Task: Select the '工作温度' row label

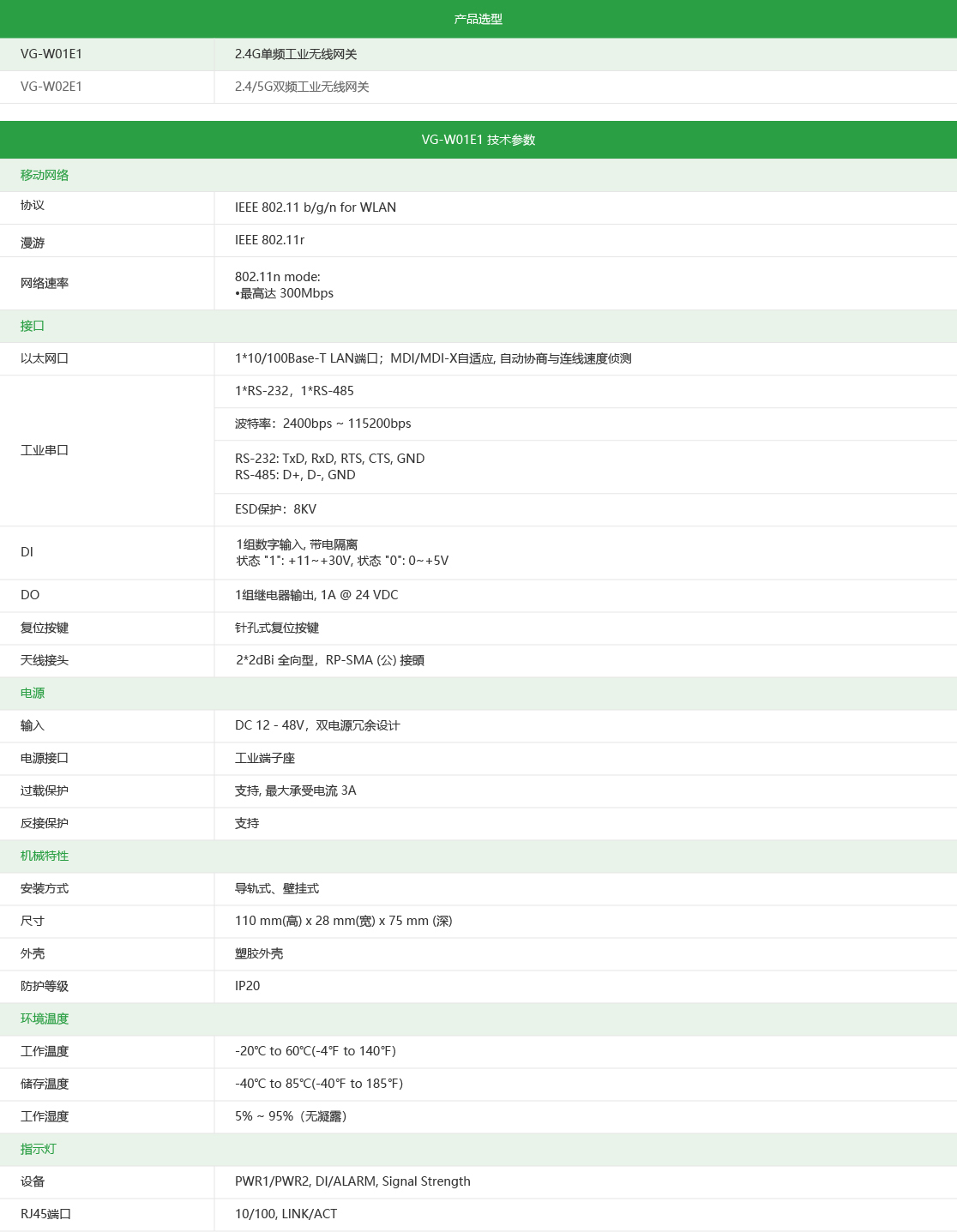Action: tap(45, 1051)
